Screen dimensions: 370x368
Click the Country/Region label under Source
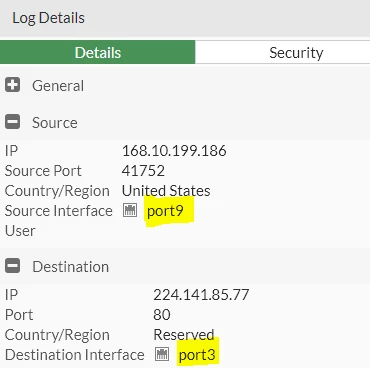57,191
